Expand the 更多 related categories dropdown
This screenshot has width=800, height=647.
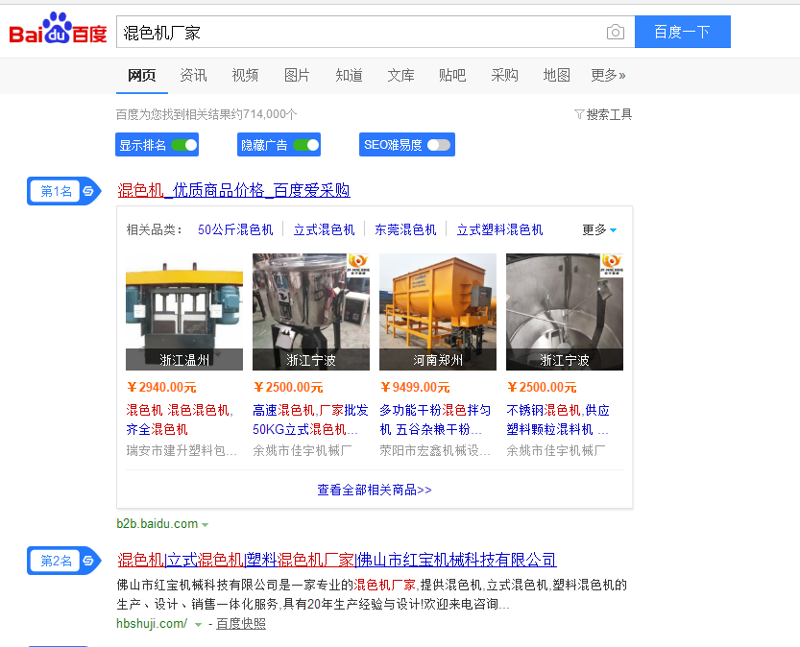click(x=599, y=230)
